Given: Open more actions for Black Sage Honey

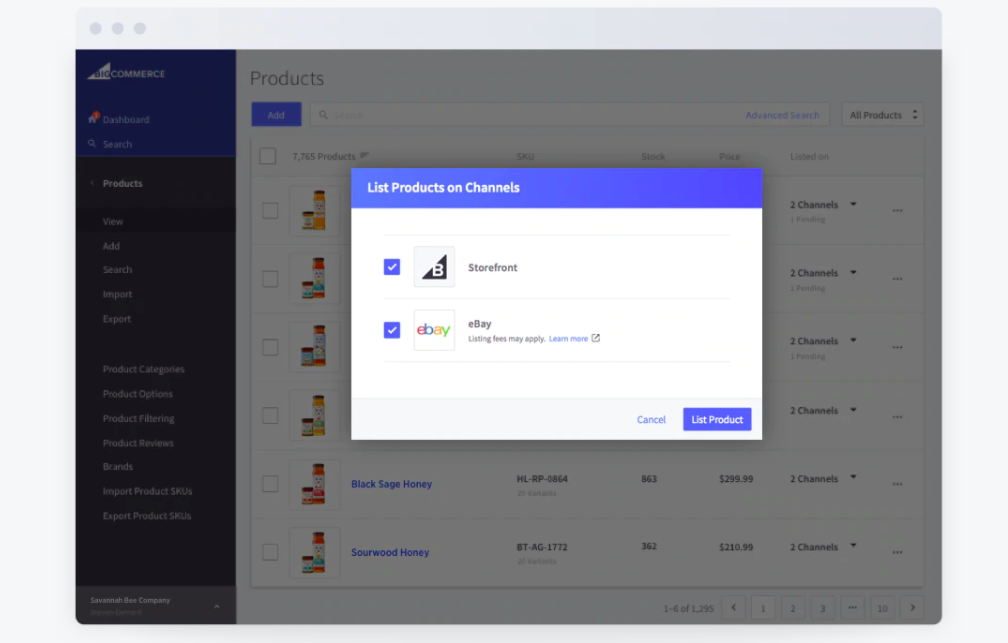Looking at the screenshot, I should [897, 484].
